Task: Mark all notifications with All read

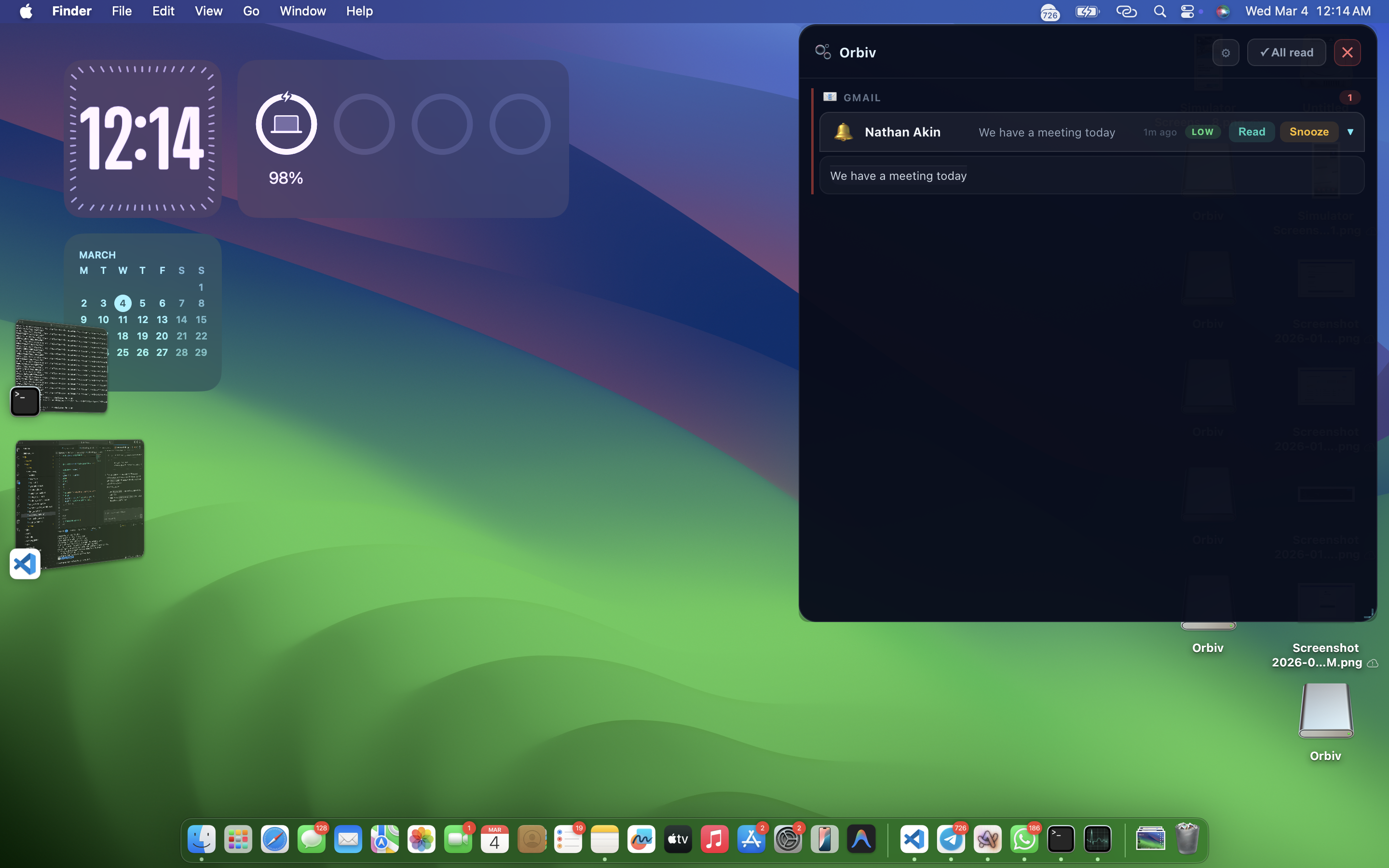Action: [x=1286, y=53]
